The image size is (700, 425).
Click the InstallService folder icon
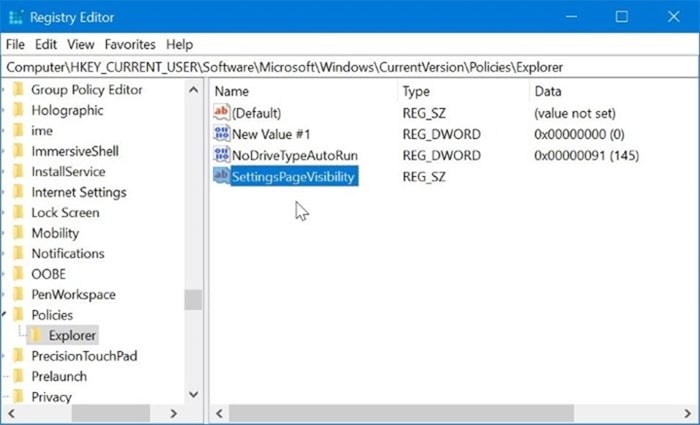(18, 171)
